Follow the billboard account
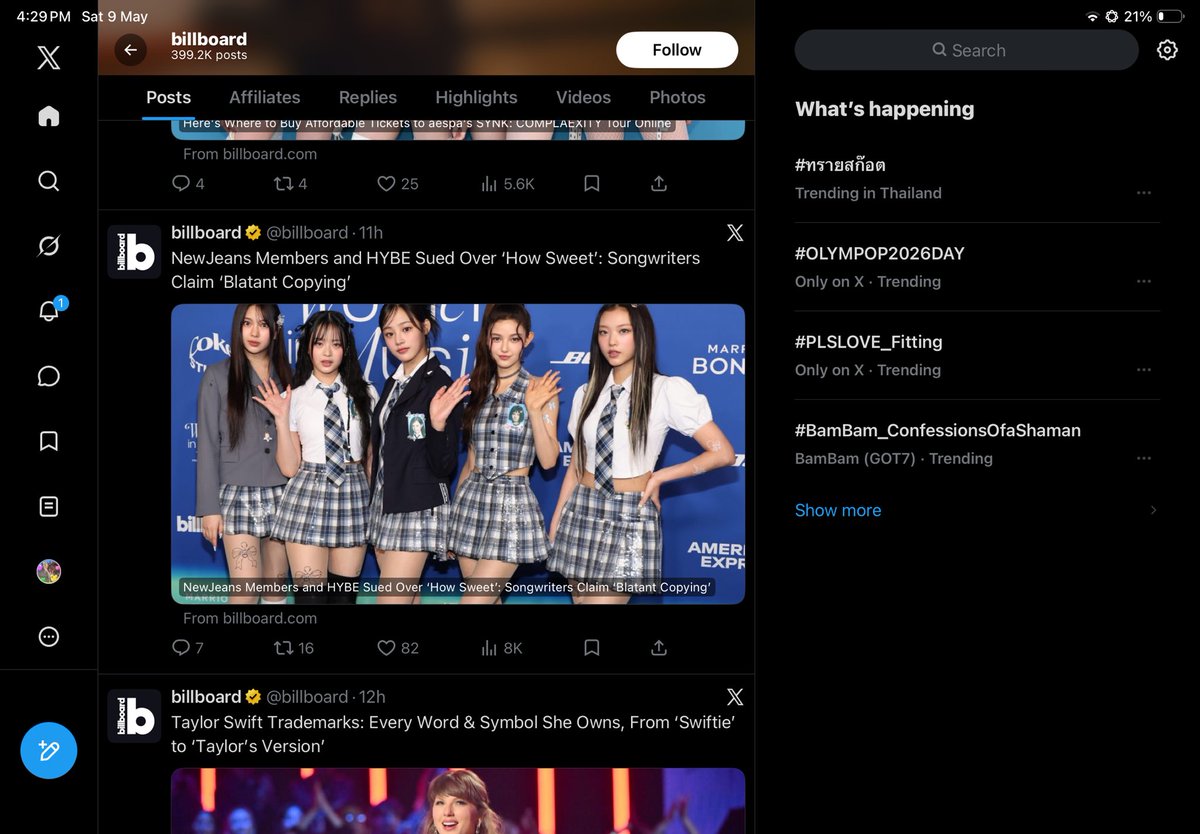This screenshot has height=834, width=1200. (677, 50)
